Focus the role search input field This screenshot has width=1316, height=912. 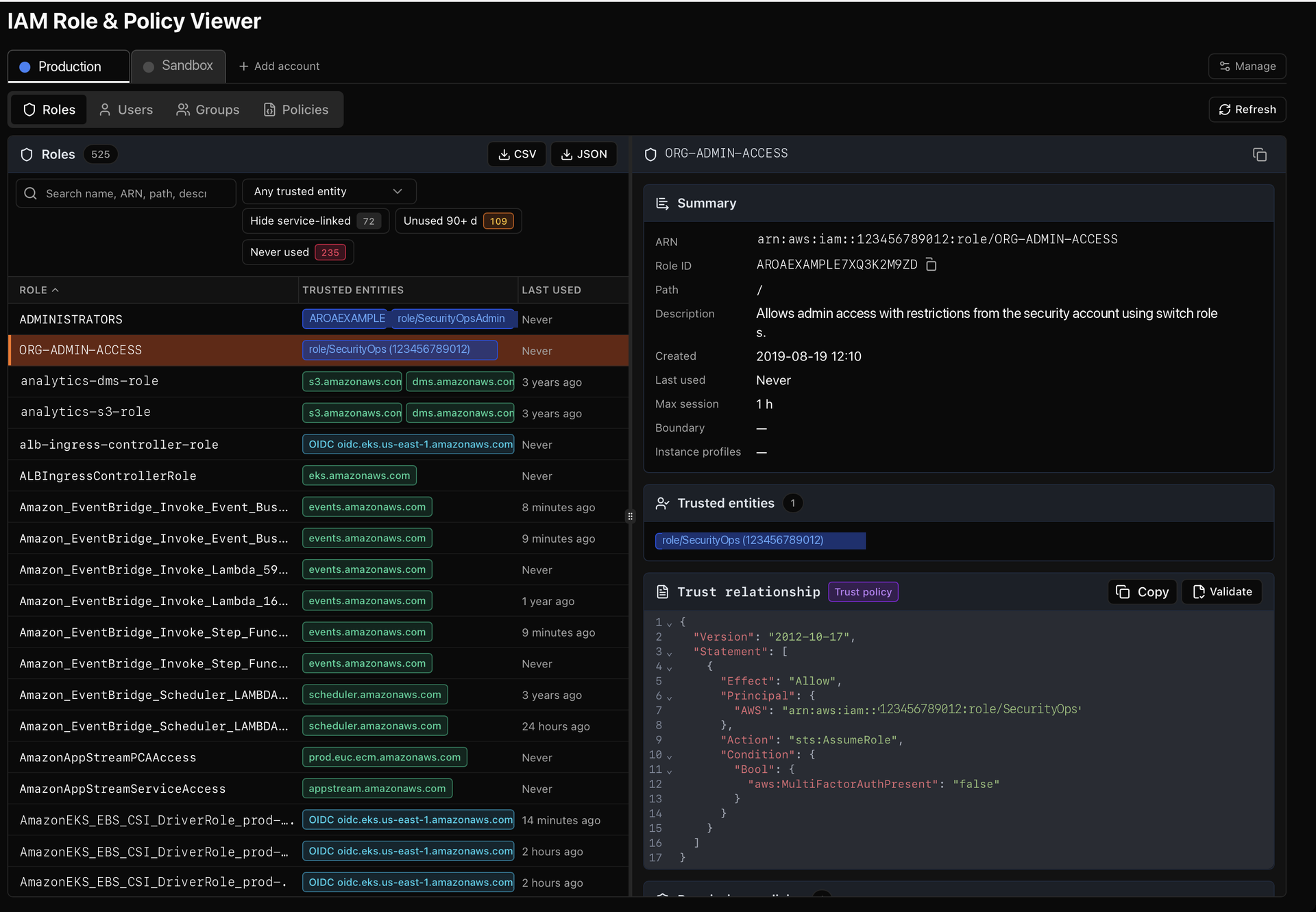[126, 193]
